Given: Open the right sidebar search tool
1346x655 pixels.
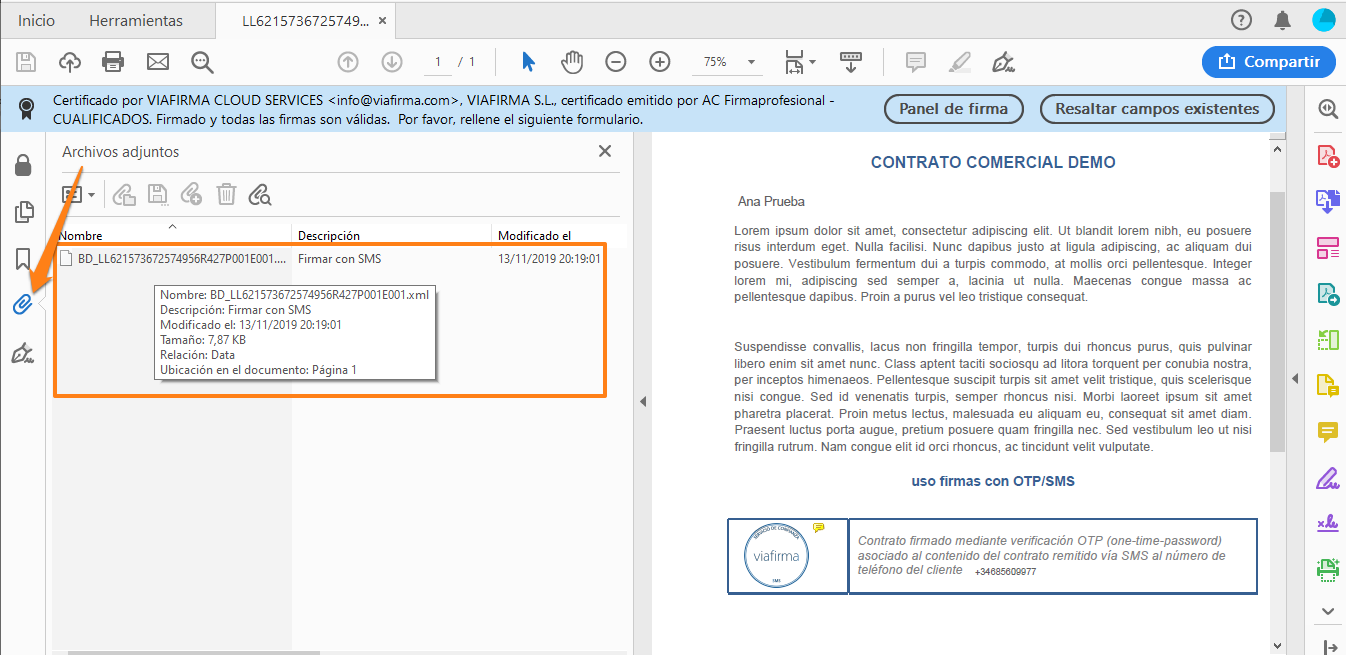Looking at the screenshot, I should pyautogui.click(x=1328, y=109).
